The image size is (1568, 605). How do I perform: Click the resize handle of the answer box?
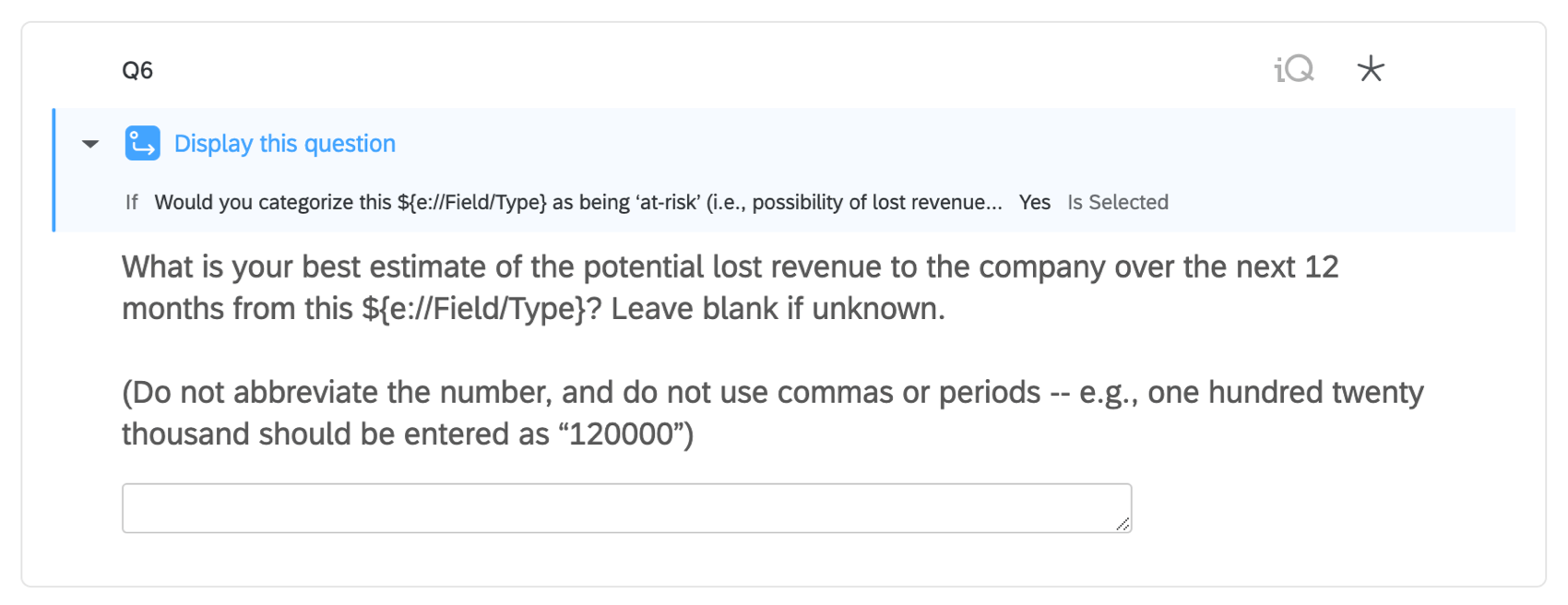1124,525
